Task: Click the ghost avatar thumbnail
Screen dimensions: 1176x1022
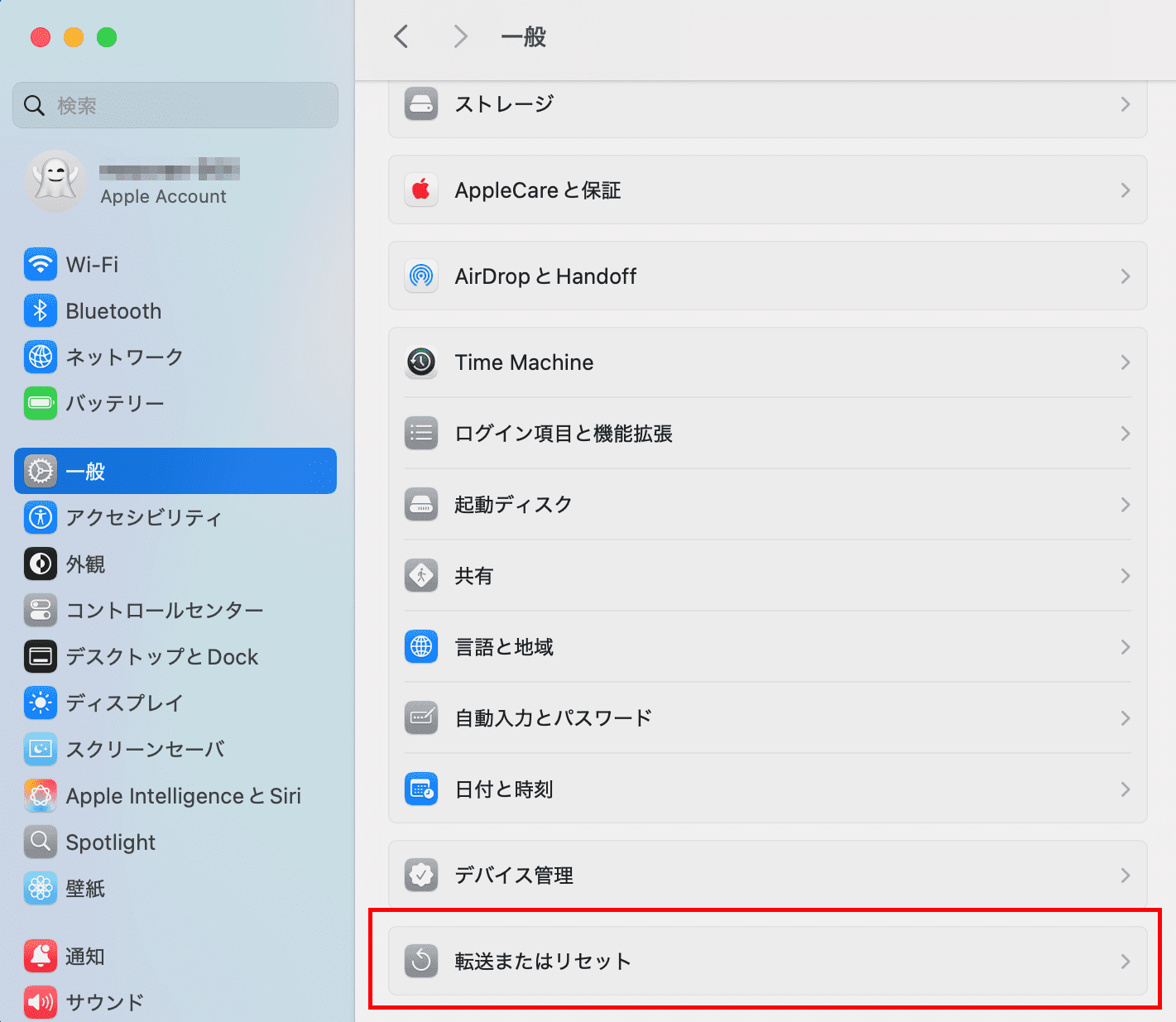Action: coord(55,181)
